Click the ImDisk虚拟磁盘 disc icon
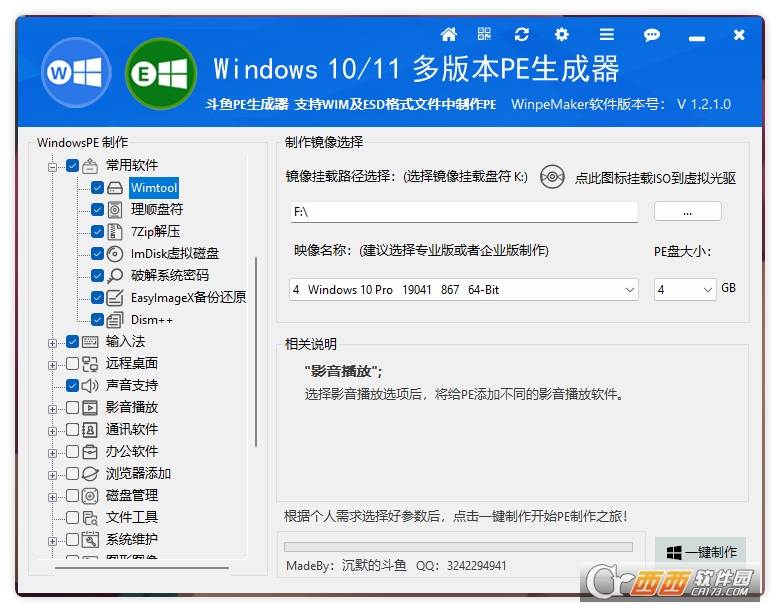Viewport: 780px width, 612px height. [115, 254]
